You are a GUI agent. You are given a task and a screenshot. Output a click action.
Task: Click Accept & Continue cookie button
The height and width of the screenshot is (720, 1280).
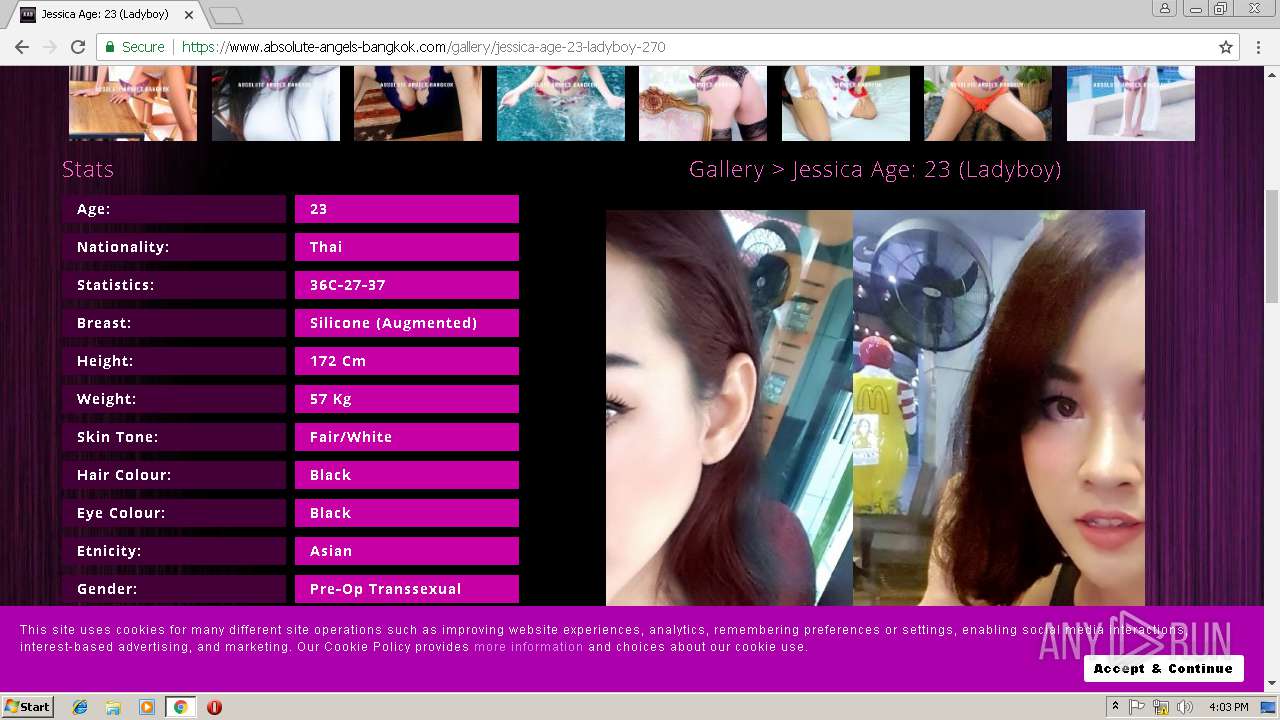[x=1163, y=668]
